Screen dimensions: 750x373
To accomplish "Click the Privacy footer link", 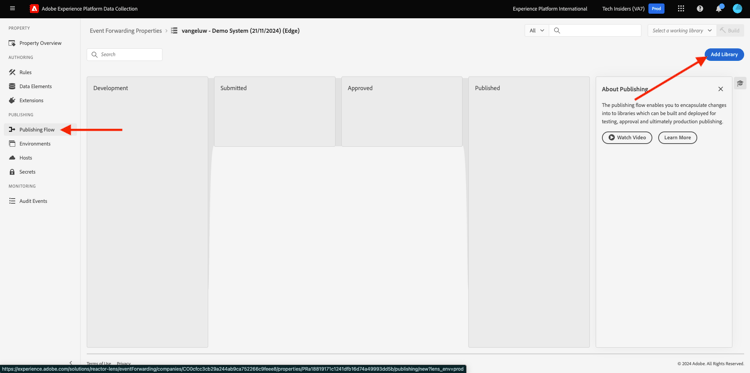I will (123, 363).
